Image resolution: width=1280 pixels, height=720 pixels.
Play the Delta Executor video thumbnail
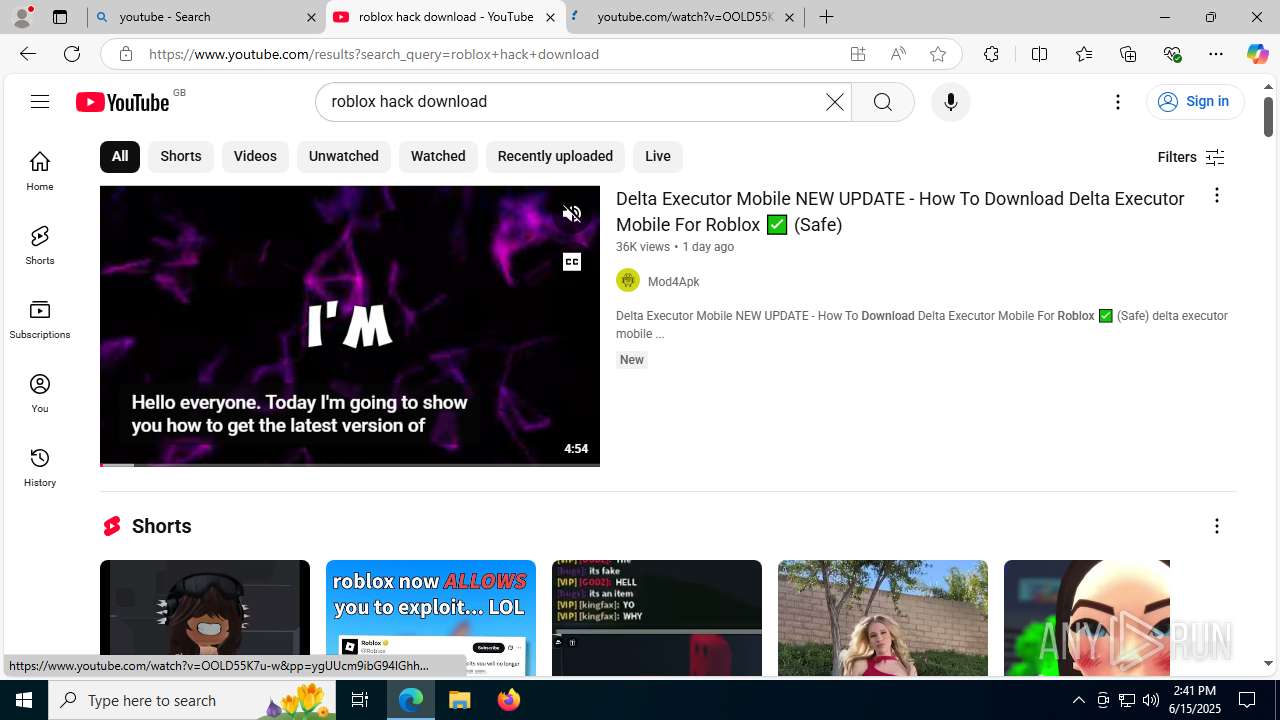tap(350, 326)
